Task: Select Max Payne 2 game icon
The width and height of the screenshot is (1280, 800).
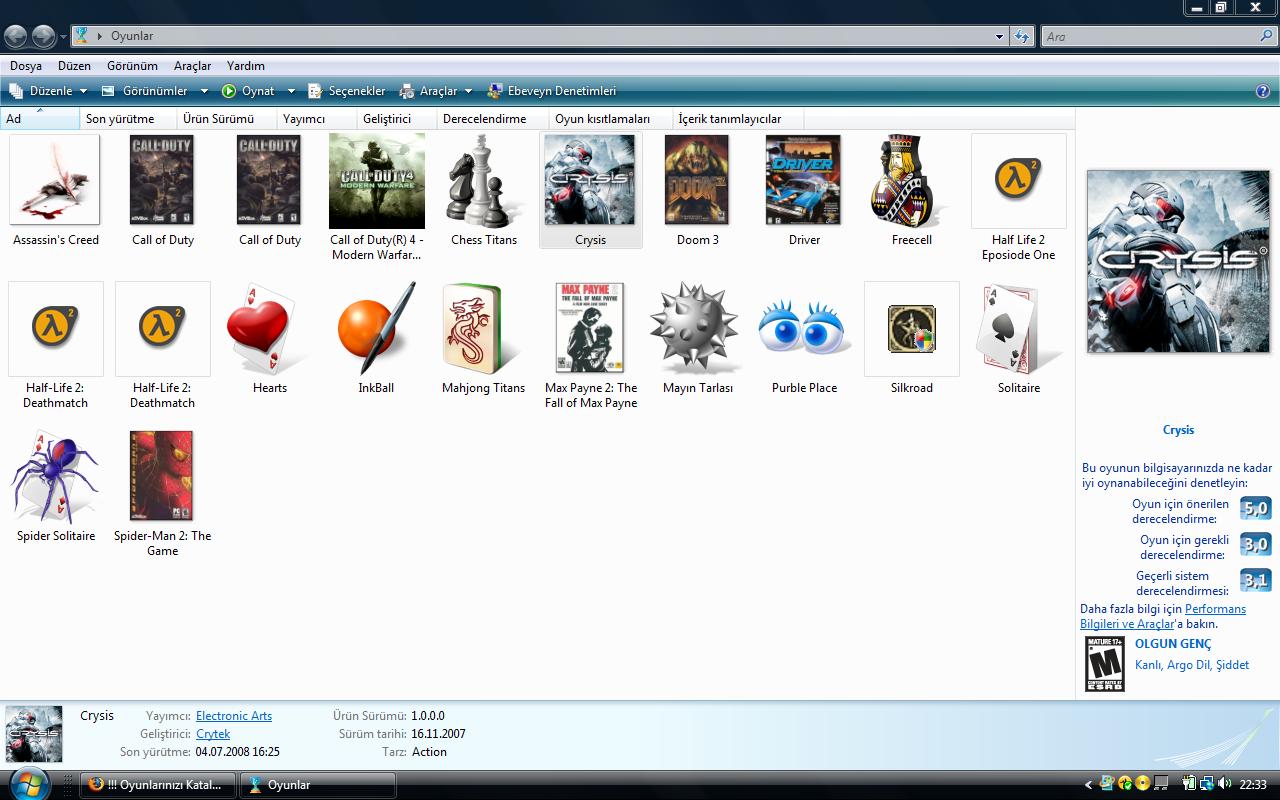Action: [x=590, y=328]
